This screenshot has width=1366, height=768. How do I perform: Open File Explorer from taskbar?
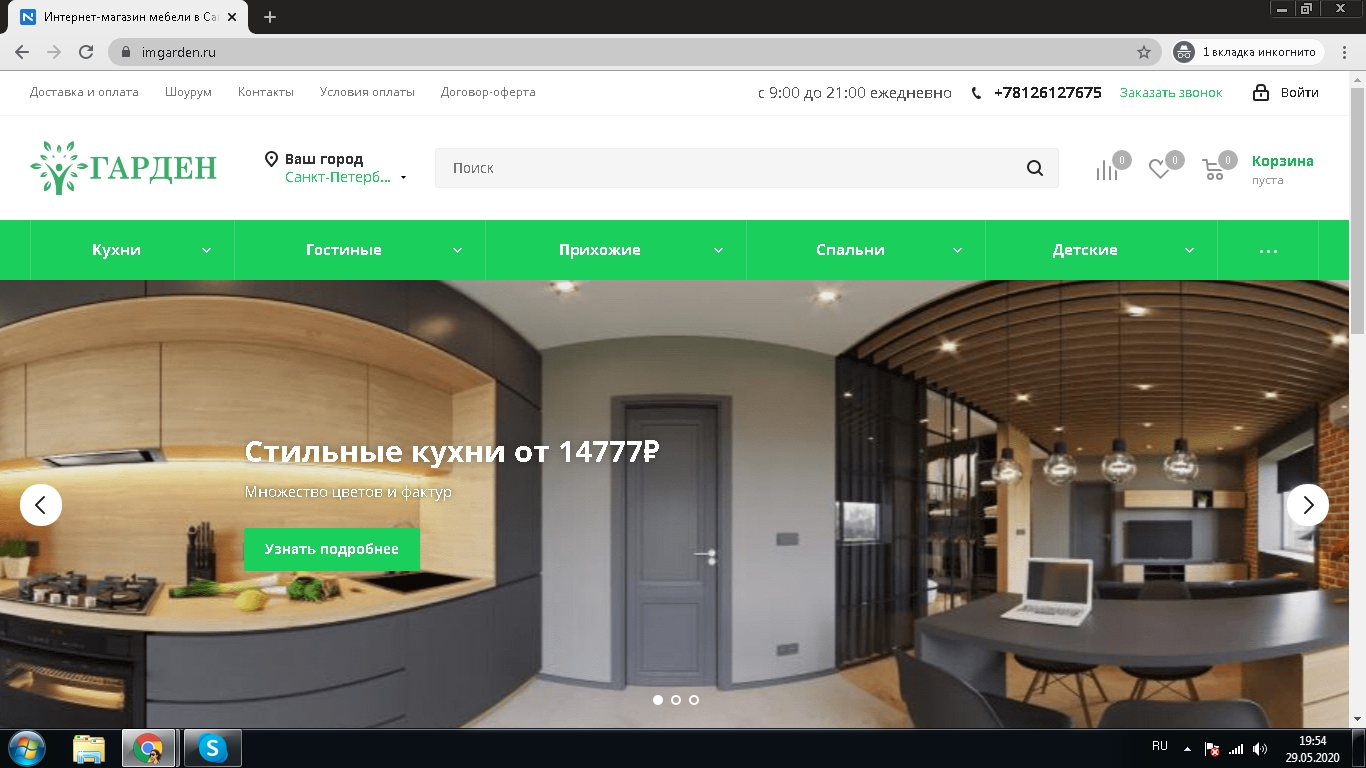[x=89, y=748]
